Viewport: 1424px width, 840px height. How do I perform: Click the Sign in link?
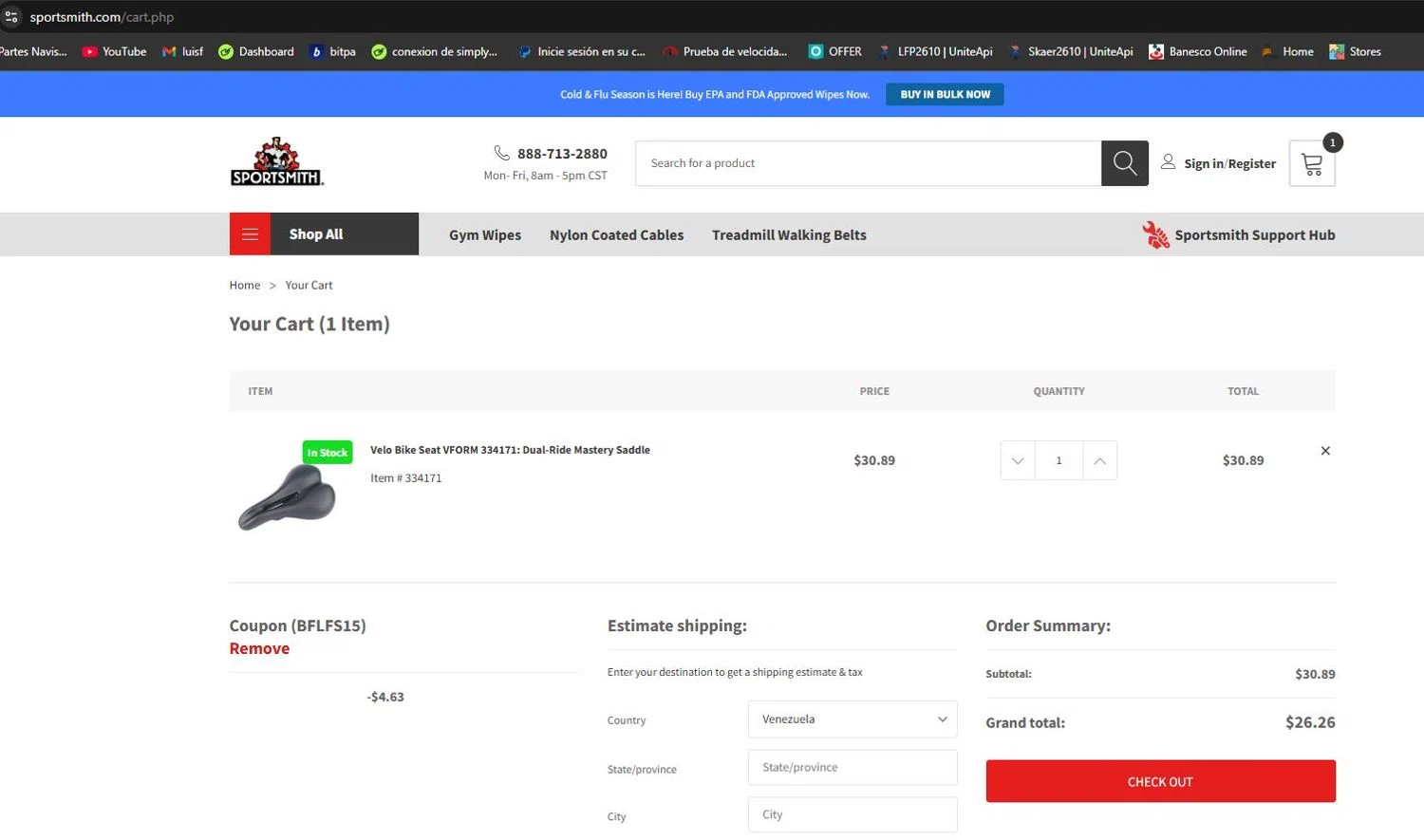coord(1204,163)
